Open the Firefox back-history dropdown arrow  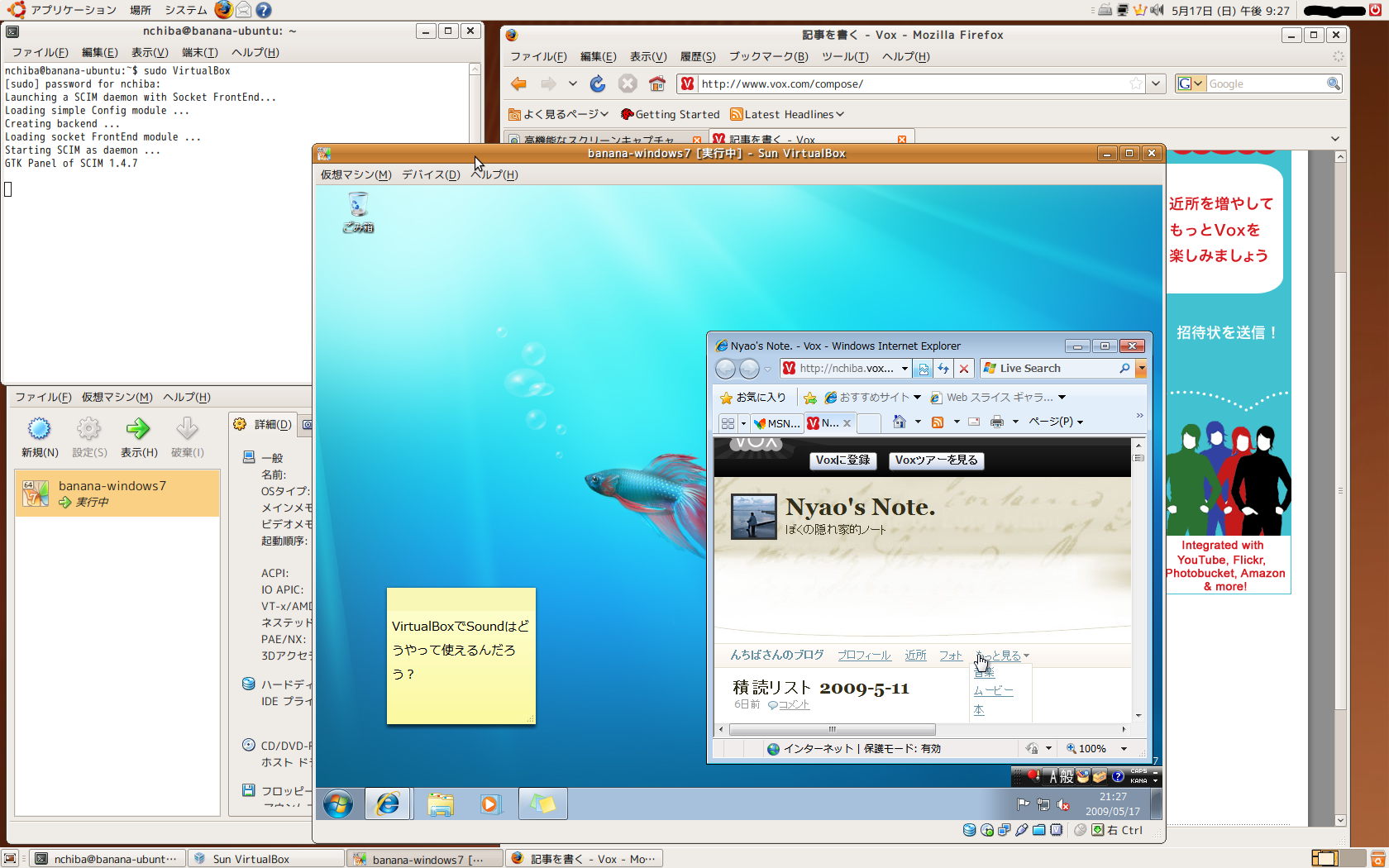pos(572,83)
